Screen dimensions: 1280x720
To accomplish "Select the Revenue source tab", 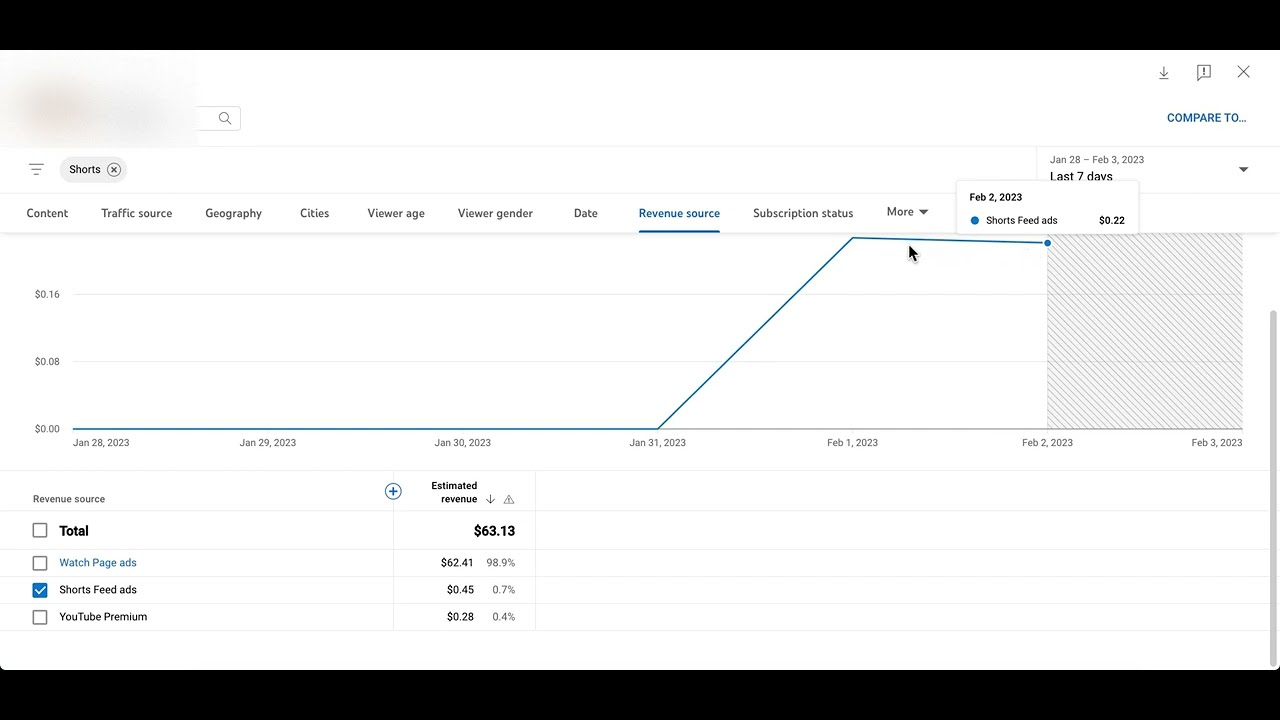I will (x=679, y=213).
